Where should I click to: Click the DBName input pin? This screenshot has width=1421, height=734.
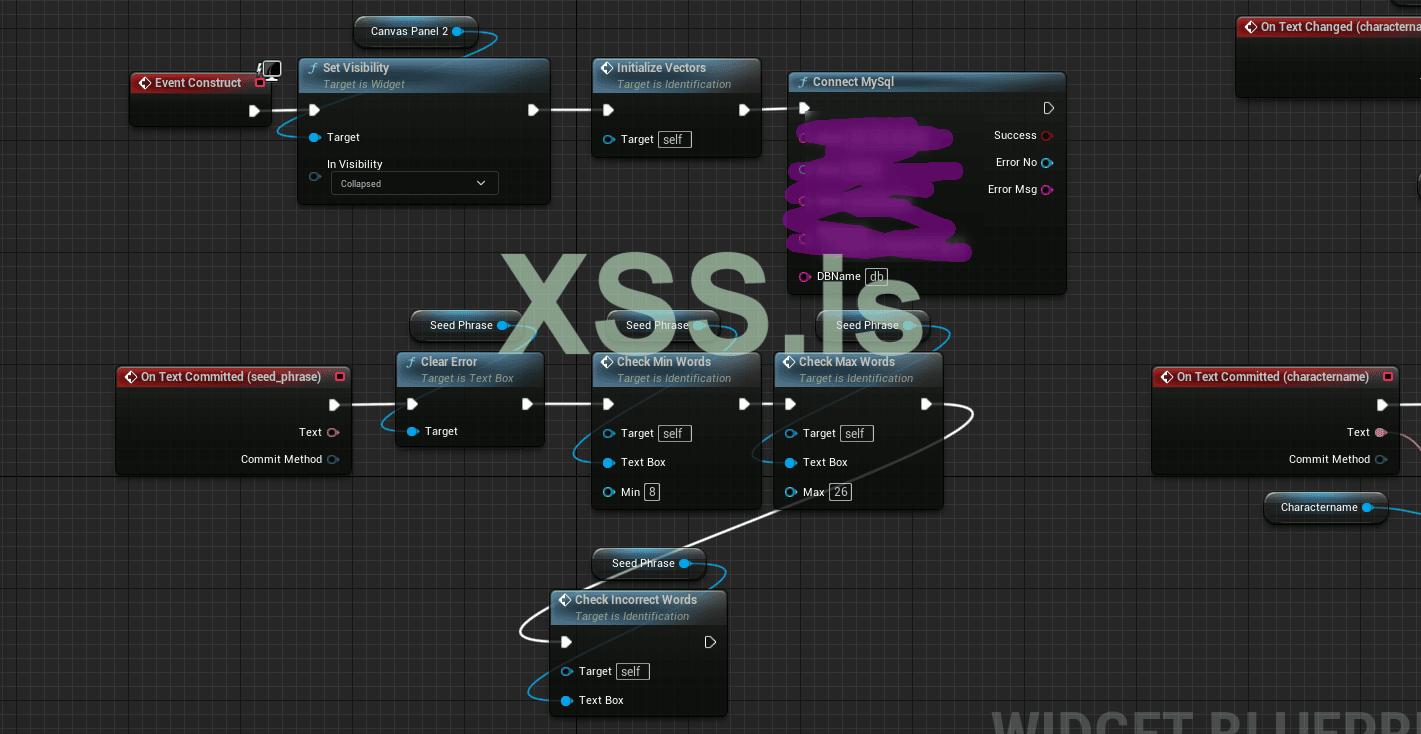tap(804, 276)
